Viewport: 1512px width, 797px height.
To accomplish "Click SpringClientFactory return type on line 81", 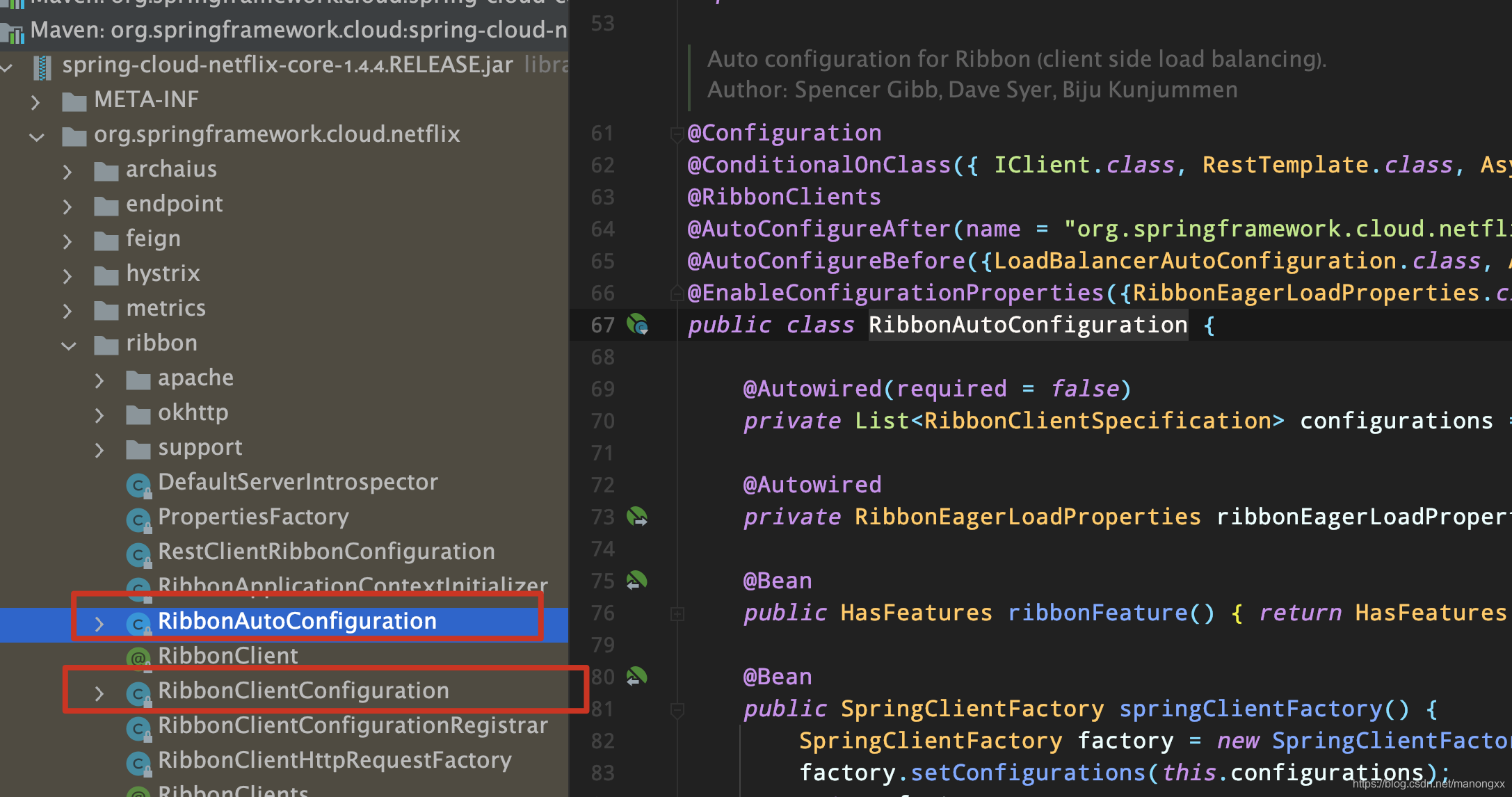I will tap(972, 709).
